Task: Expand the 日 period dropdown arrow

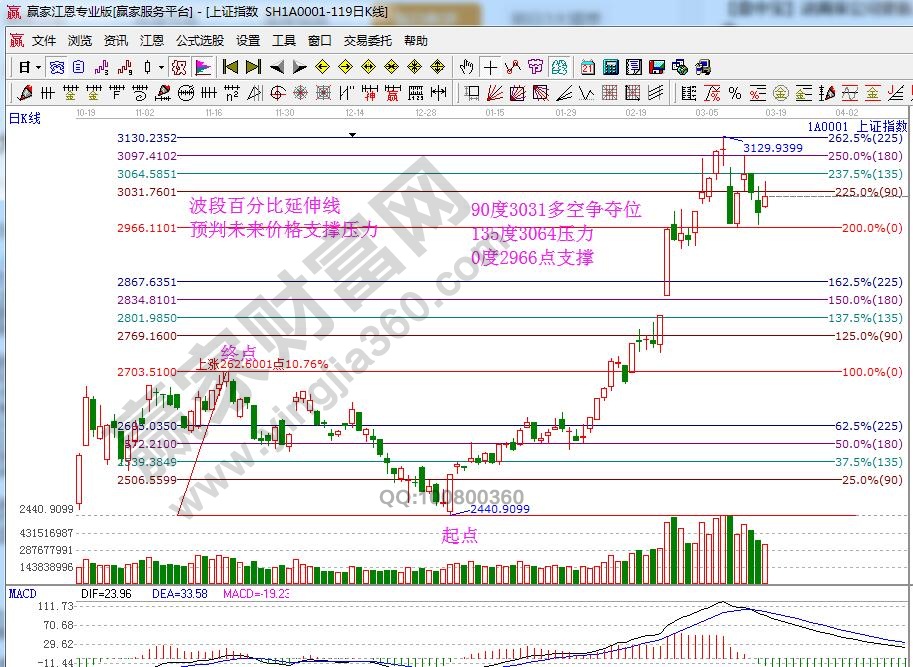Action: pos(38,67)
